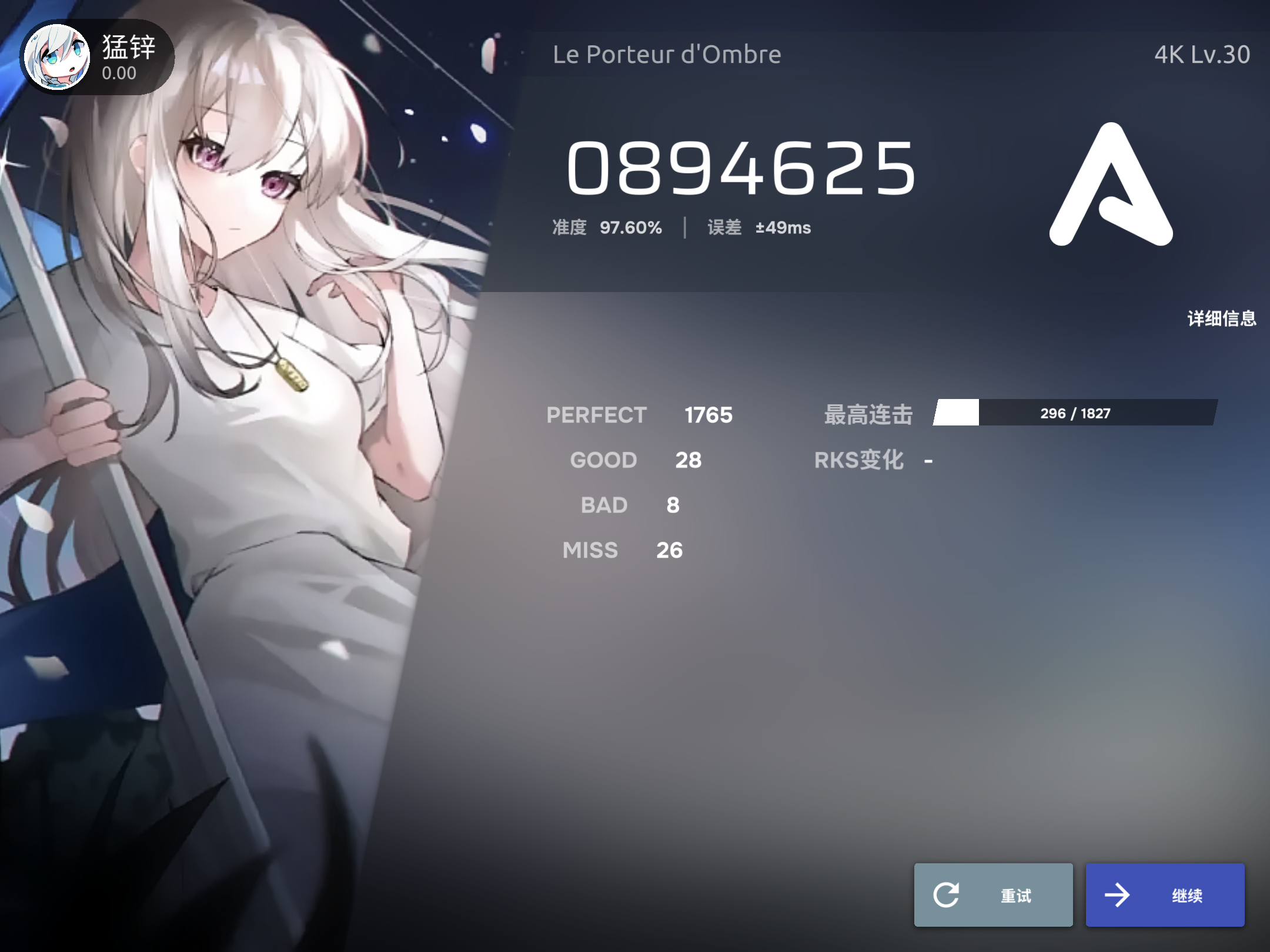The height and width of the screenshot is (952, 1270).
Task: Click the 继续 continue button
Action: (1165, 895)
